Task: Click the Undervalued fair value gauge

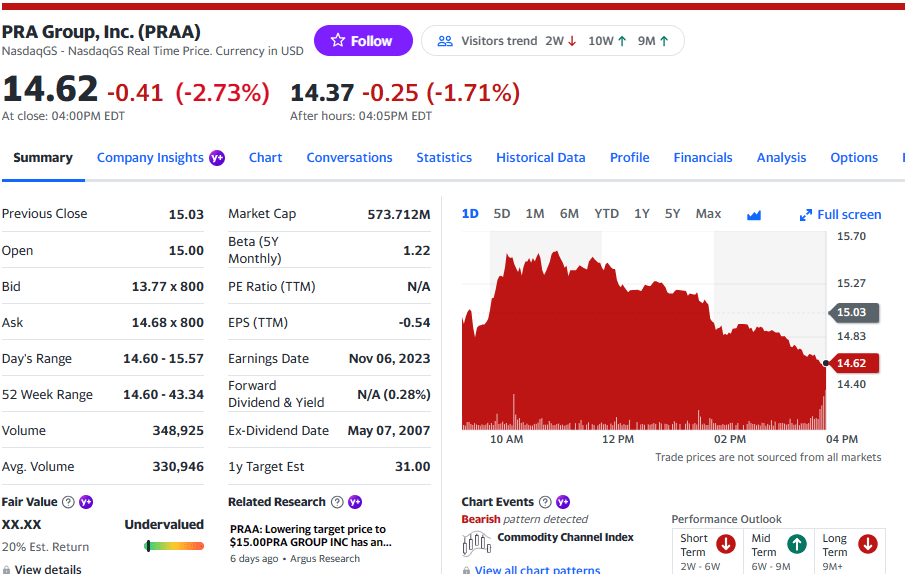Action: click(173, 546)
